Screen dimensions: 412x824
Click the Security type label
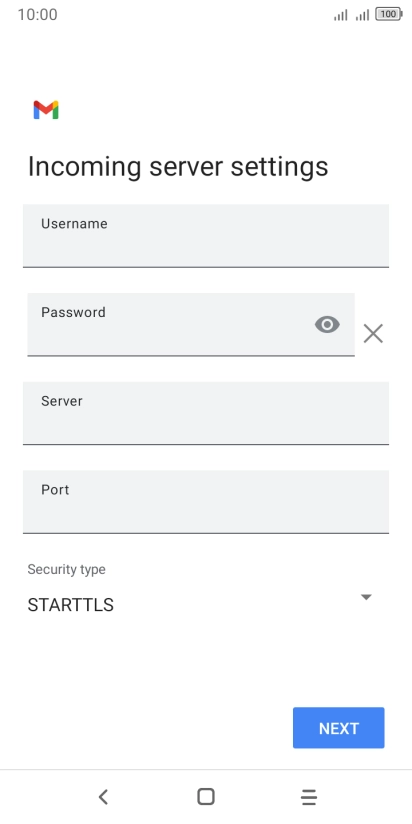point(66,570)
